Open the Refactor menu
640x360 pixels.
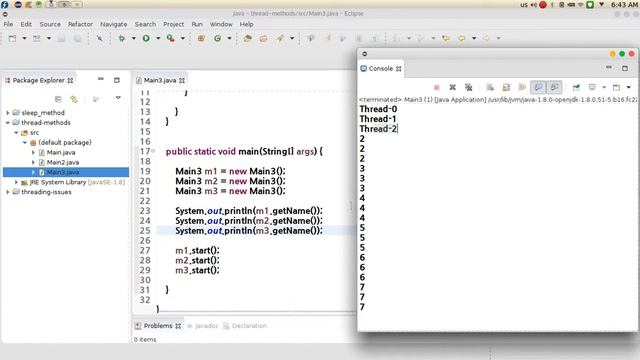click(x=80, y=24)
